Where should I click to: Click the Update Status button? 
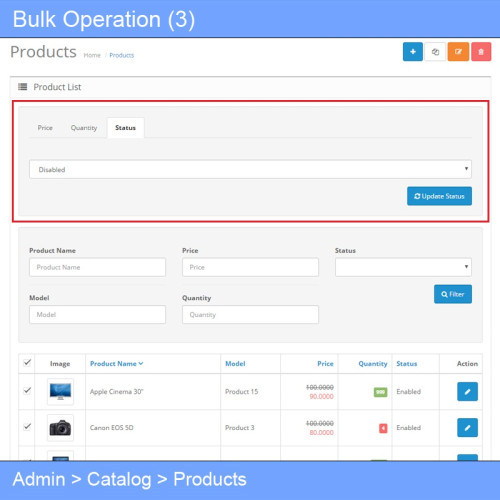pos(439,196)
